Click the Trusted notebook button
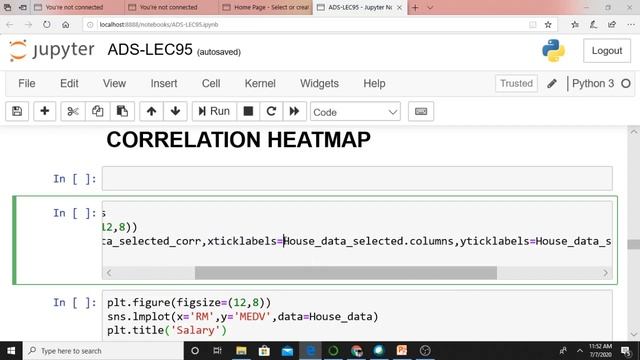Viewport: 640px width, 360px height. tap(516, 83)
